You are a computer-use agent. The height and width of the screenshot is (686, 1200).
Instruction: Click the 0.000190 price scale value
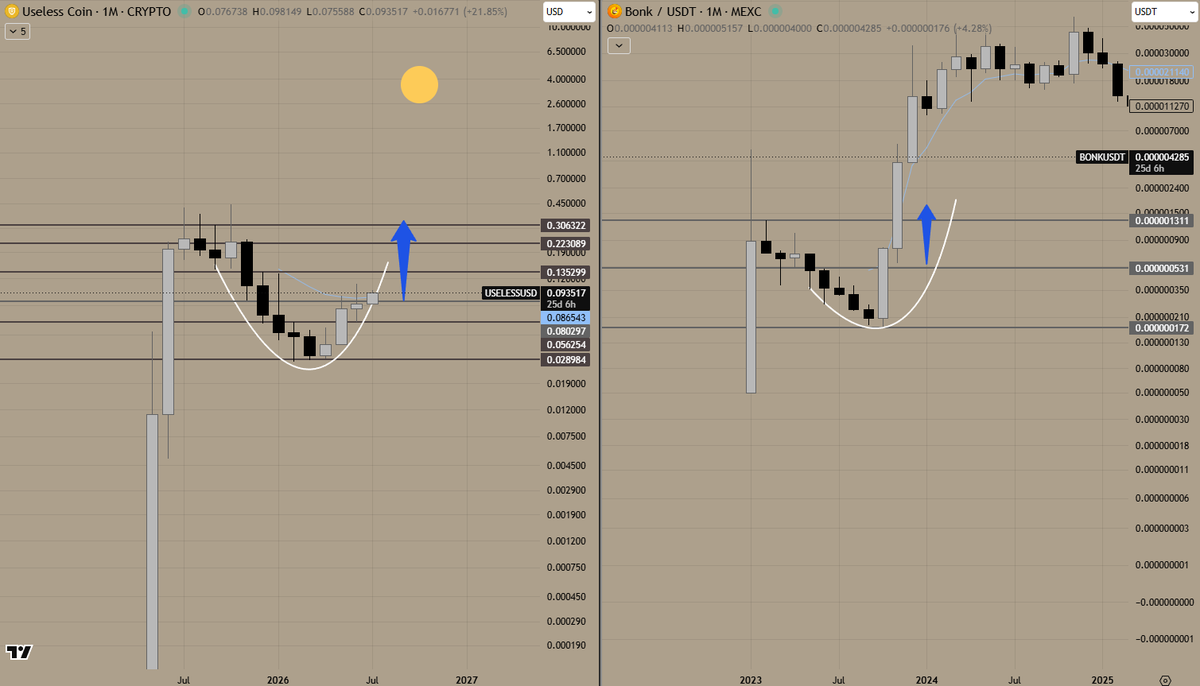pos(566,645)
